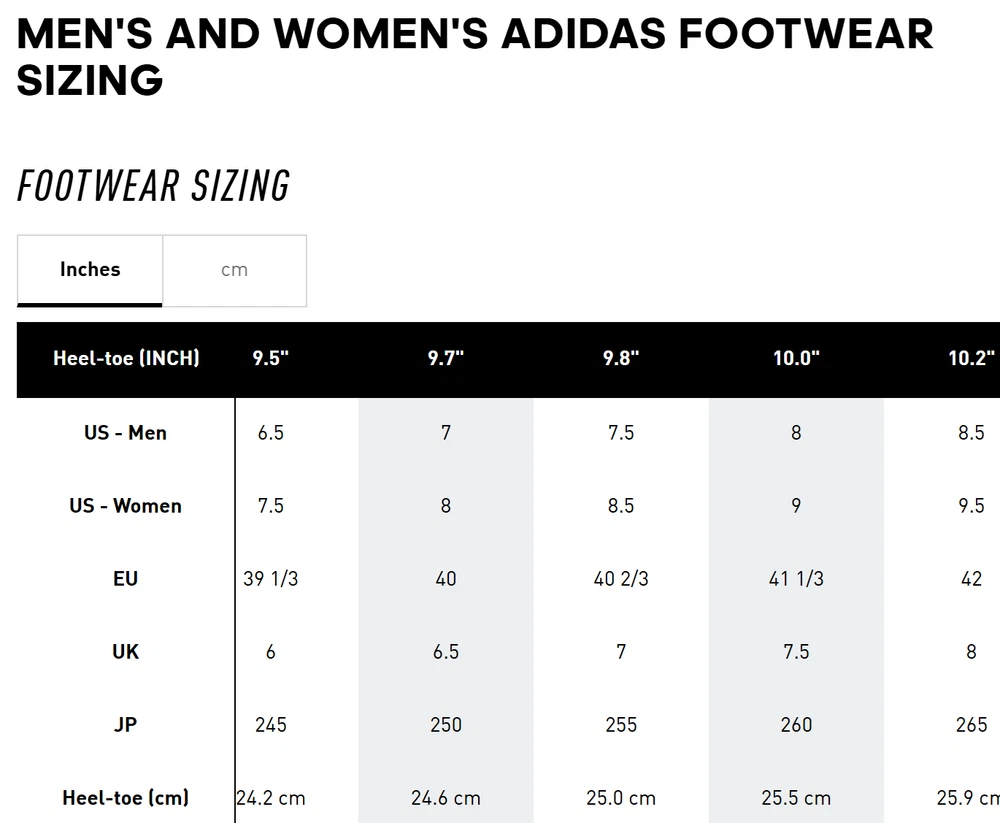Screen dimensions: 1000x823
Task: Click the Heel-toe (INCH) header cell
Action: pos(126,358)
